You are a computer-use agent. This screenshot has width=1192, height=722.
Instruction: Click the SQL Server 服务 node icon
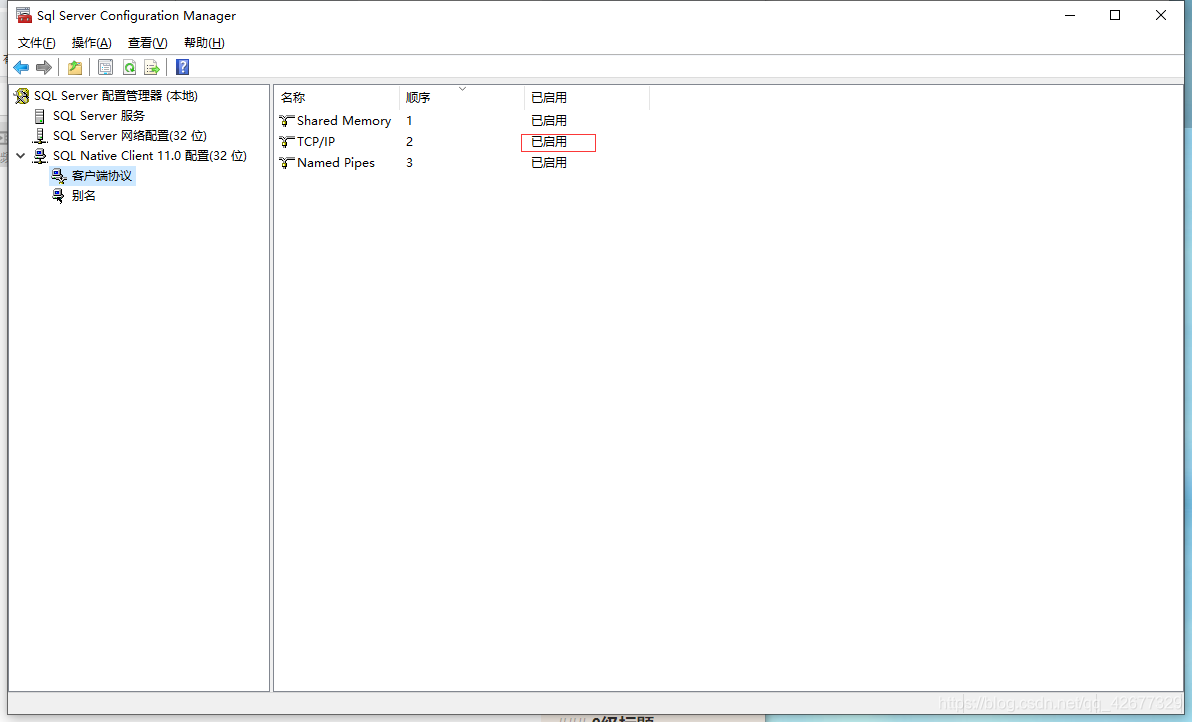40,116
